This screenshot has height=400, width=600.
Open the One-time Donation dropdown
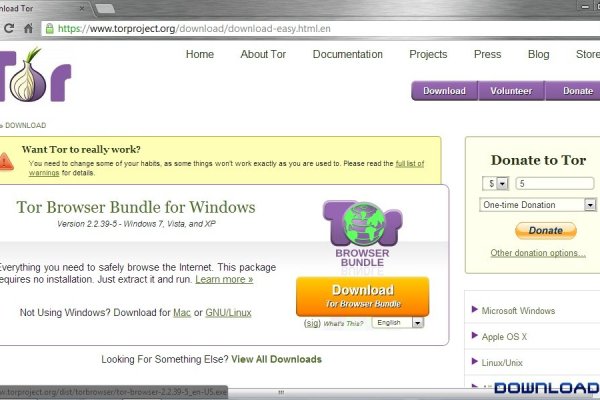point(538,205)
